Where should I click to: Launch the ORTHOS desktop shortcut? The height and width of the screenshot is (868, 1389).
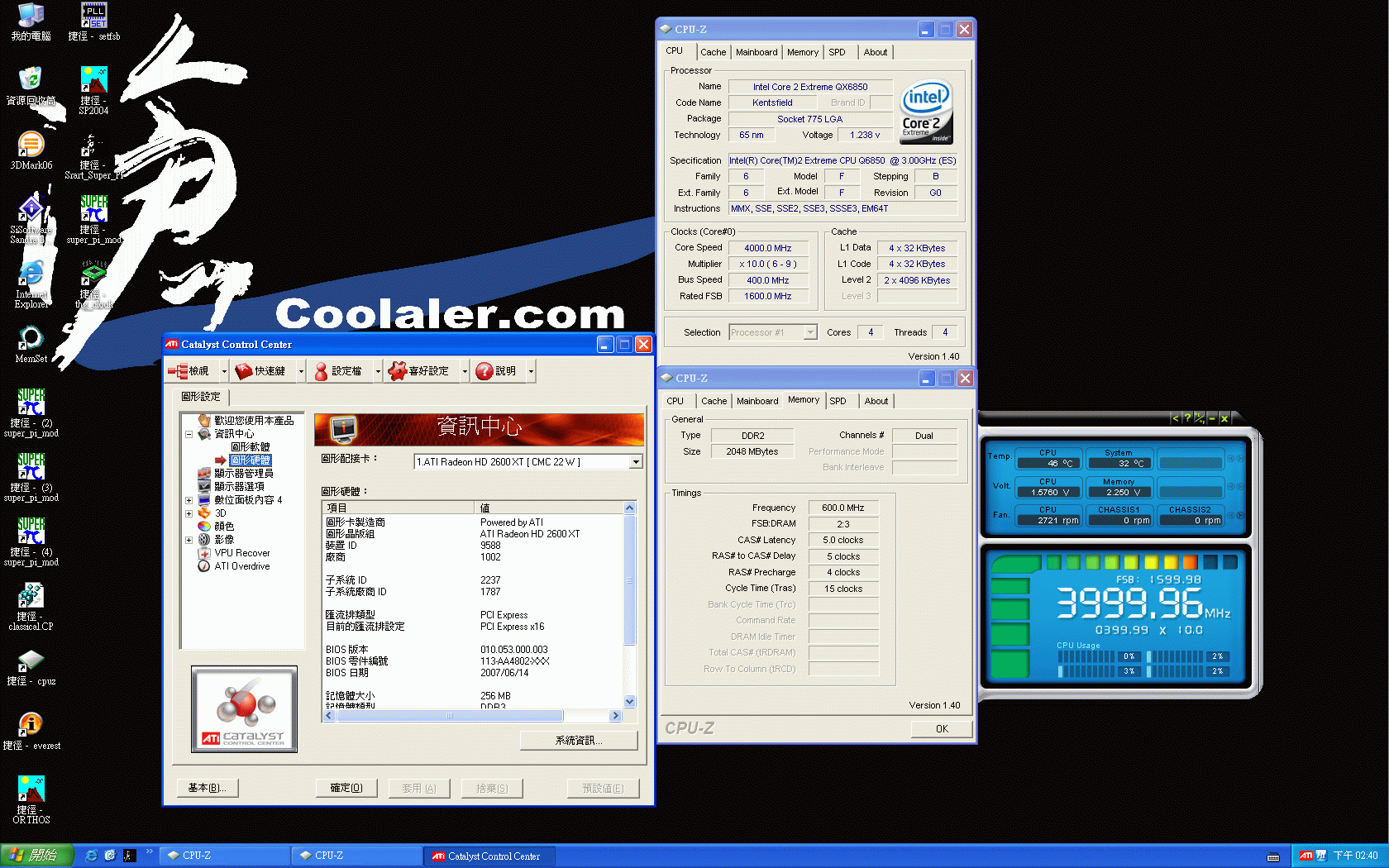tap(31, 800)
